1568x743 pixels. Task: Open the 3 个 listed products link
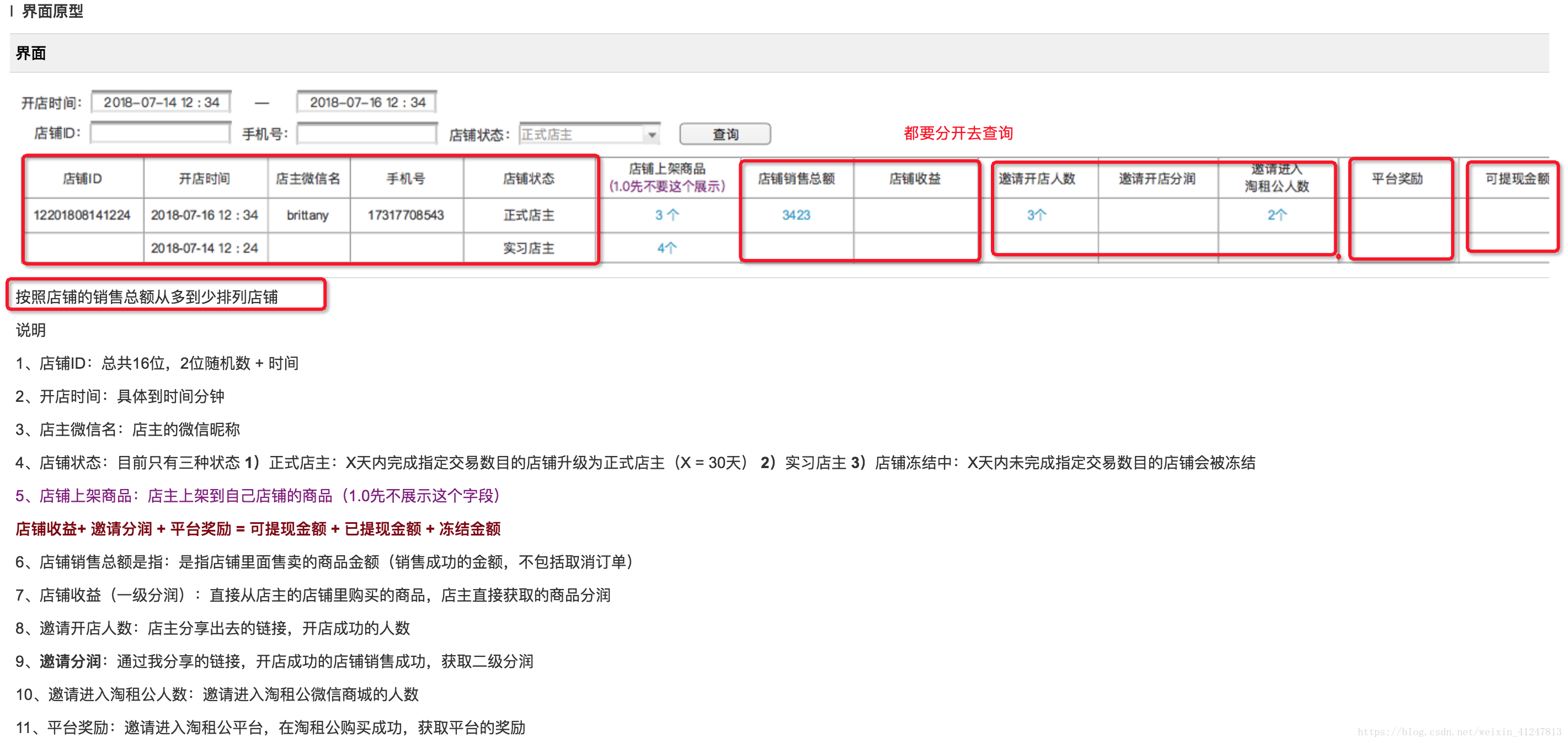pos(667,215)
